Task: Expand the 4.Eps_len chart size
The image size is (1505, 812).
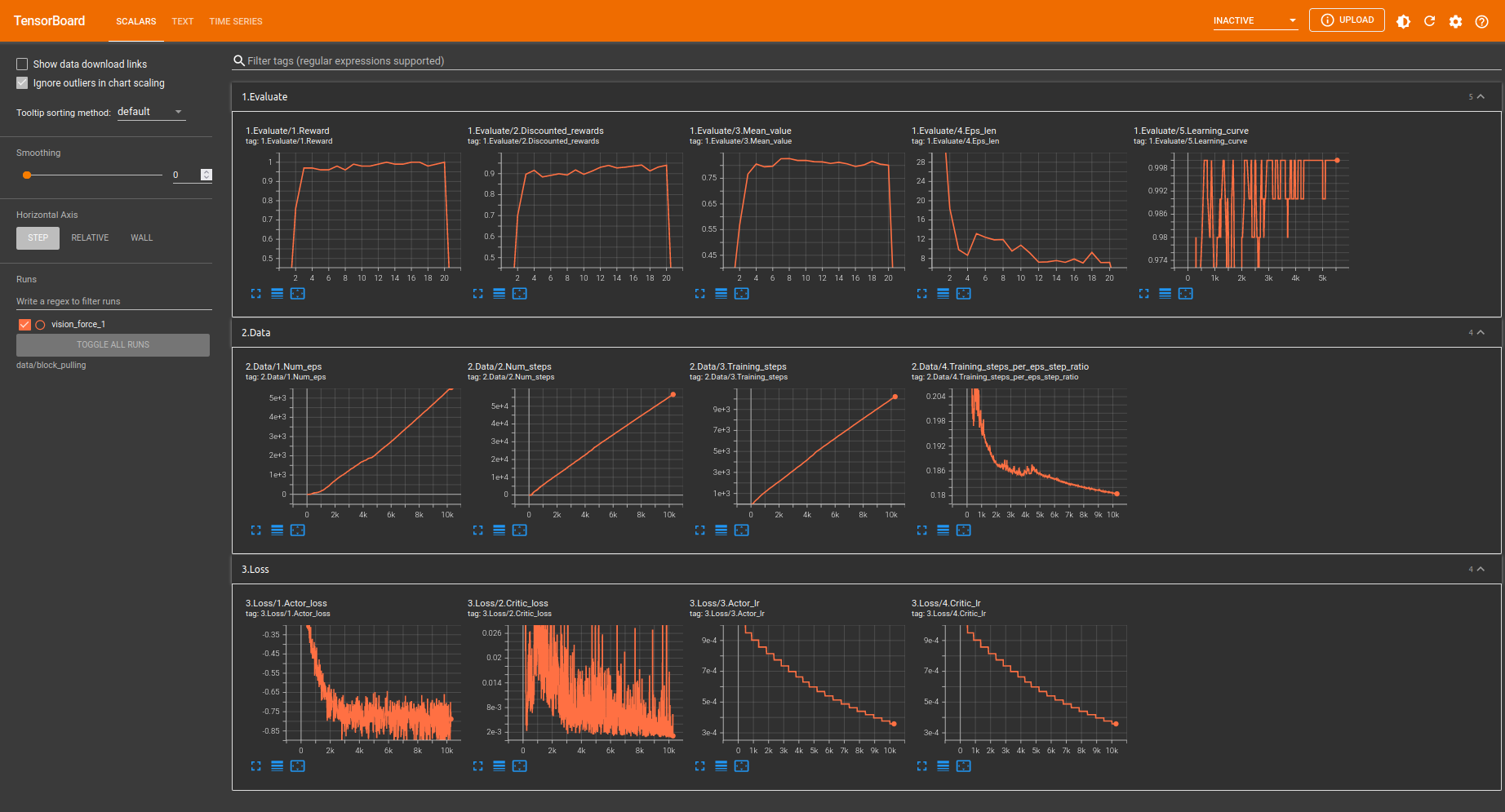Action: (922, 294)
